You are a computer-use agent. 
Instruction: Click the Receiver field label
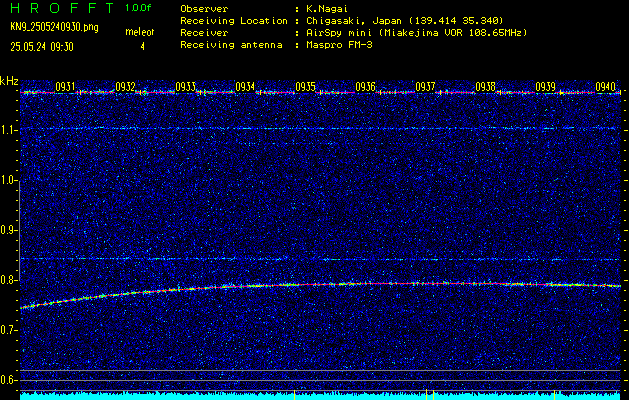point(204,32)
